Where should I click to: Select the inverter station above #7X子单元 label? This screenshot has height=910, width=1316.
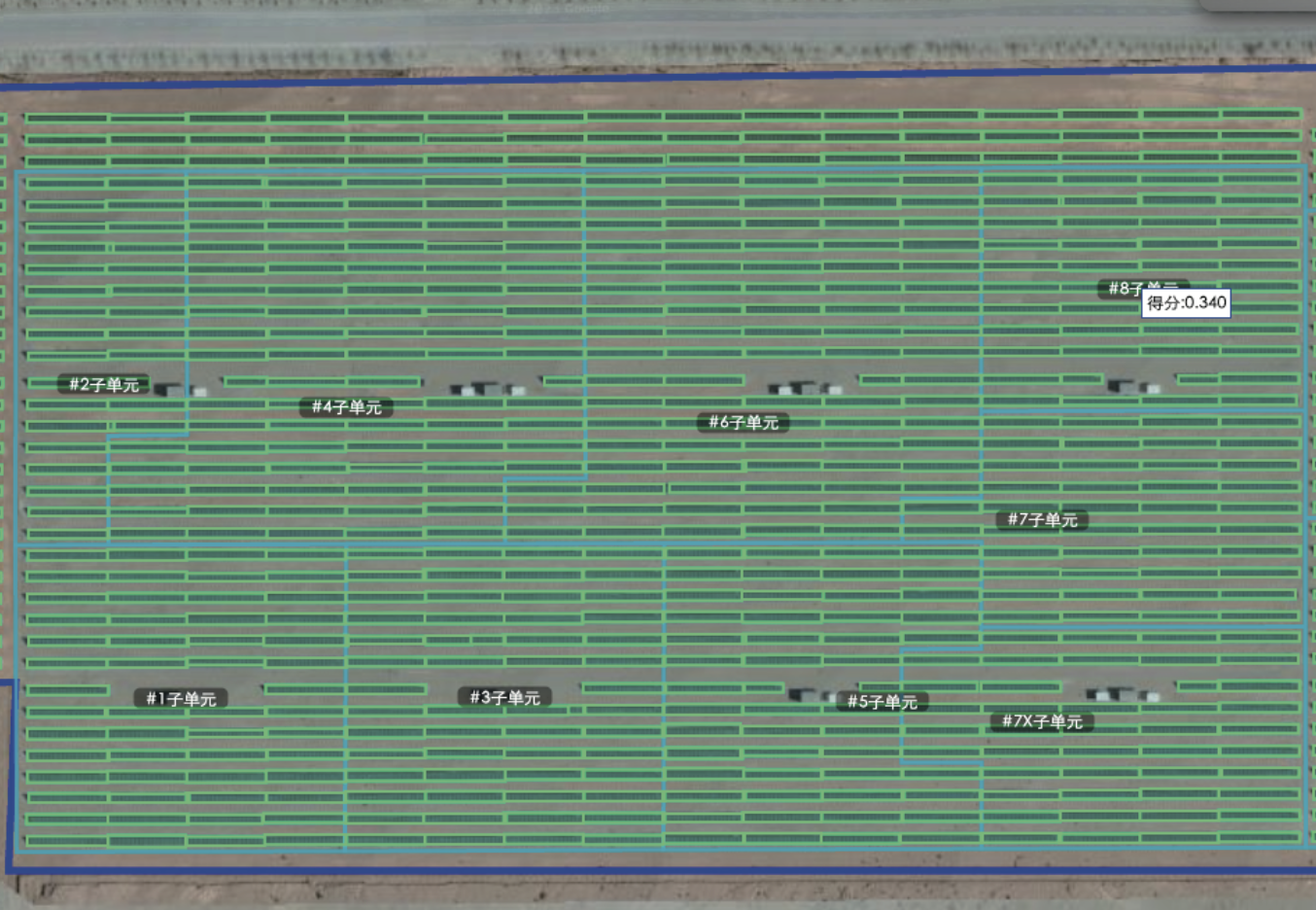(x=1123, y=693)
